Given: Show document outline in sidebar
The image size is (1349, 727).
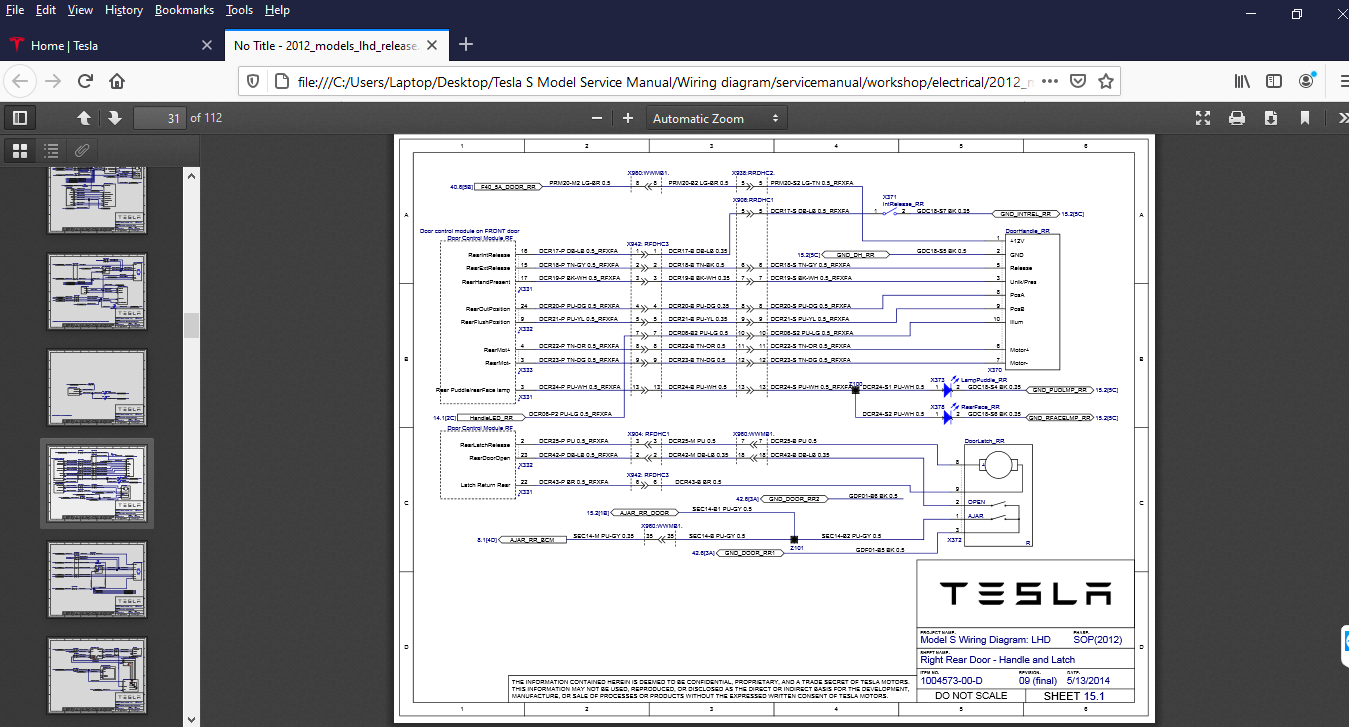Looking at the screenshot, I should click(x=51, y=151).
